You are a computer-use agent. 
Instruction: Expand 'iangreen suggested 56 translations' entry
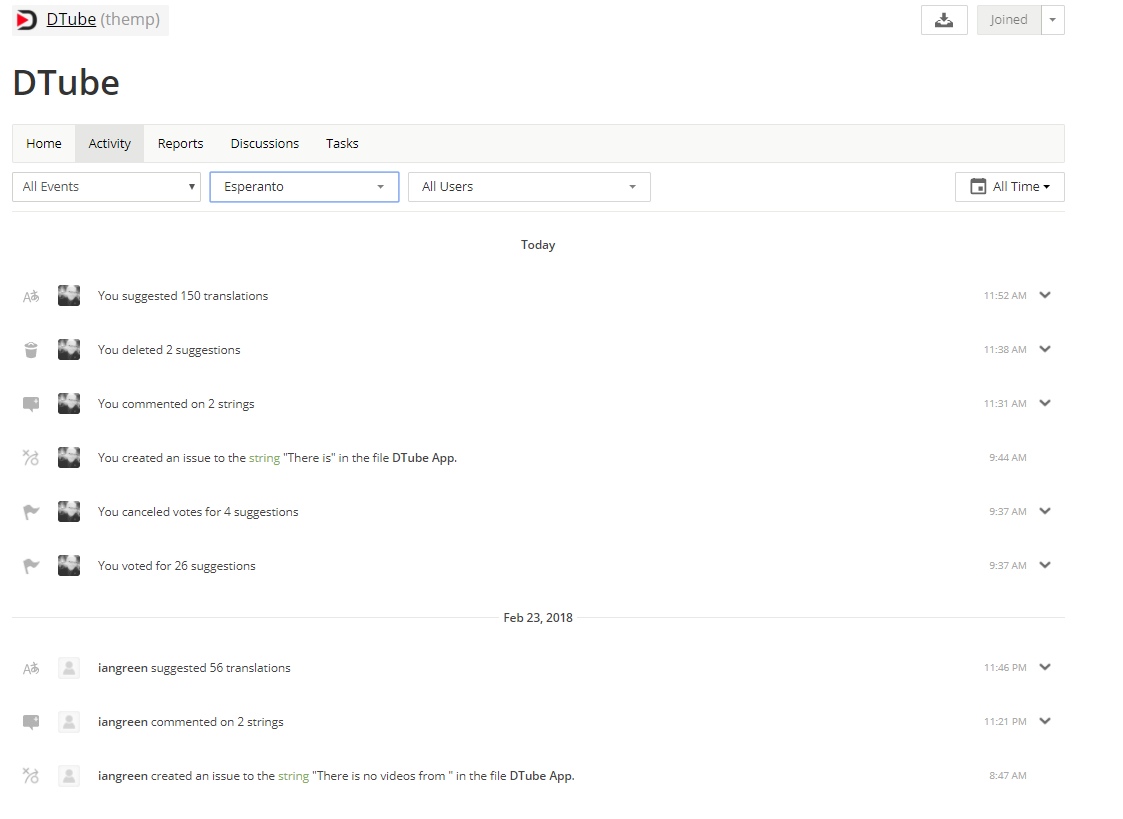click(x=1045, y=667)
